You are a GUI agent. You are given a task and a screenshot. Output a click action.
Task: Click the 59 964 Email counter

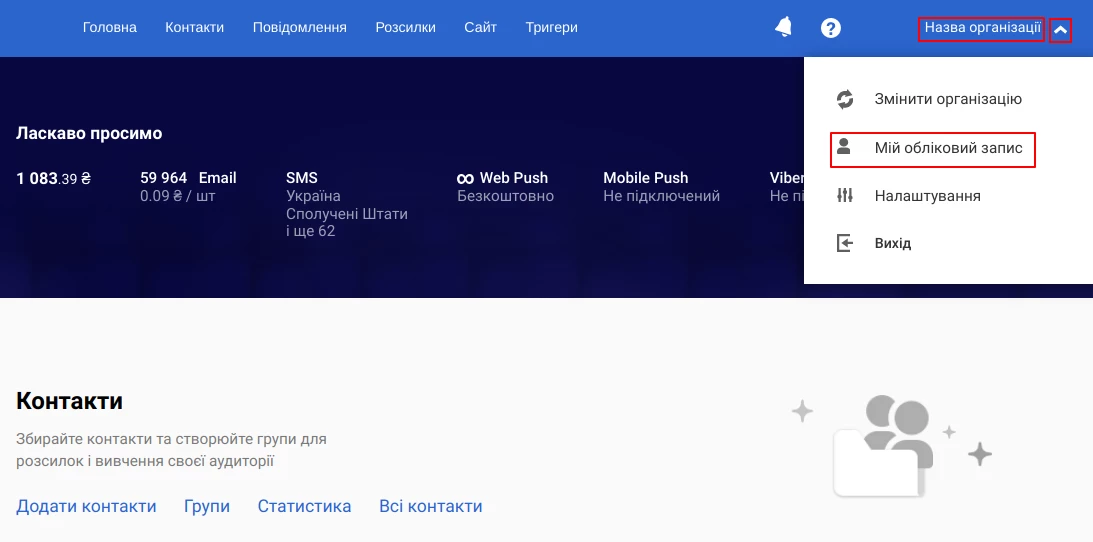[x=188, y=178]
